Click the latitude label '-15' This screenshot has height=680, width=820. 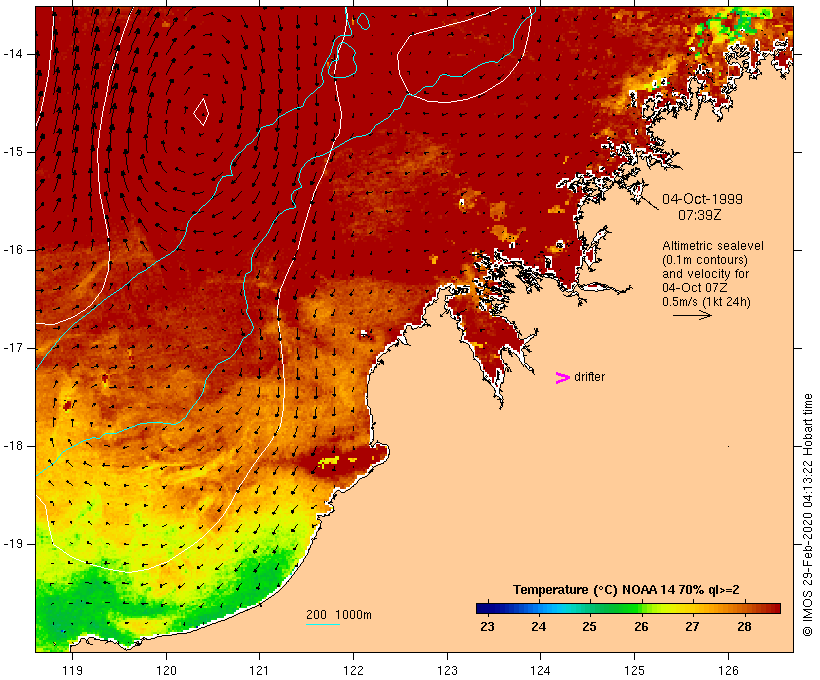(13, 152)
